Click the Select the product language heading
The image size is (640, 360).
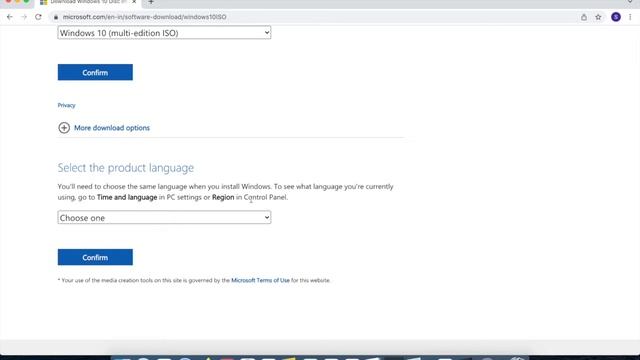pos(126,168)
